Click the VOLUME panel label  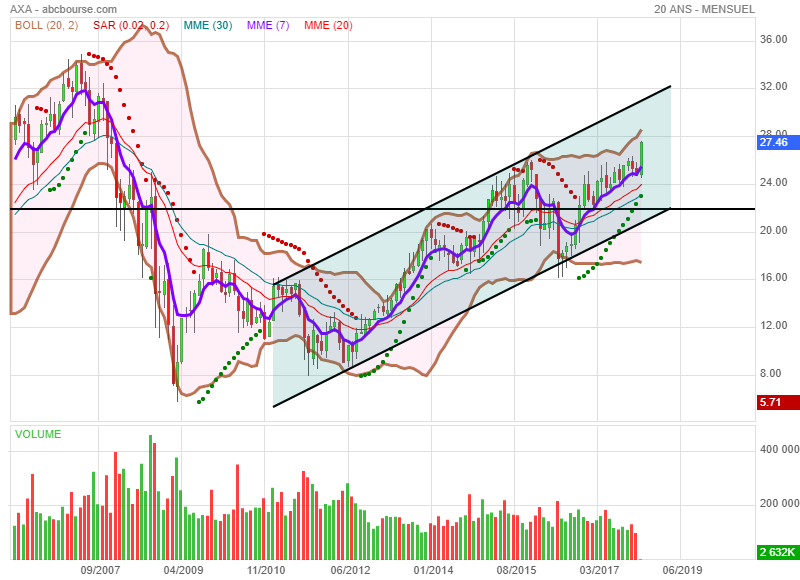point(38,434)
